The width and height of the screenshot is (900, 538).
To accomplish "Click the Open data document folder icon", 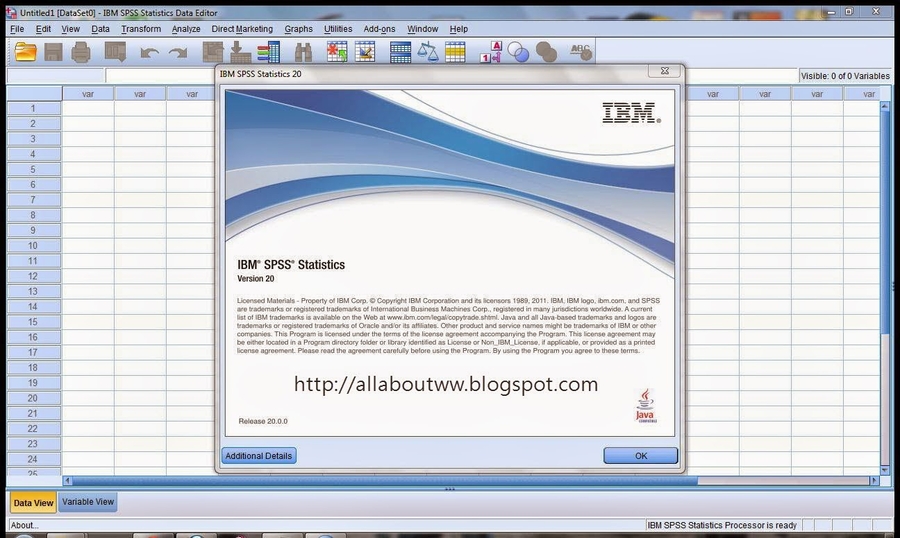I will tap(24, 51).
